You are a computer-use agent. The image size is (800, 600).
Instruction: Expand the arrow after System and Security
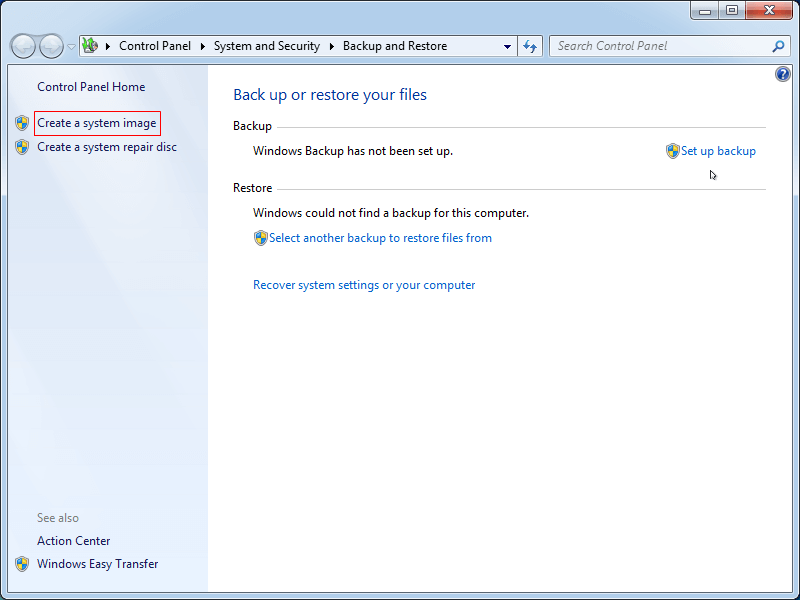pos(332,46)
